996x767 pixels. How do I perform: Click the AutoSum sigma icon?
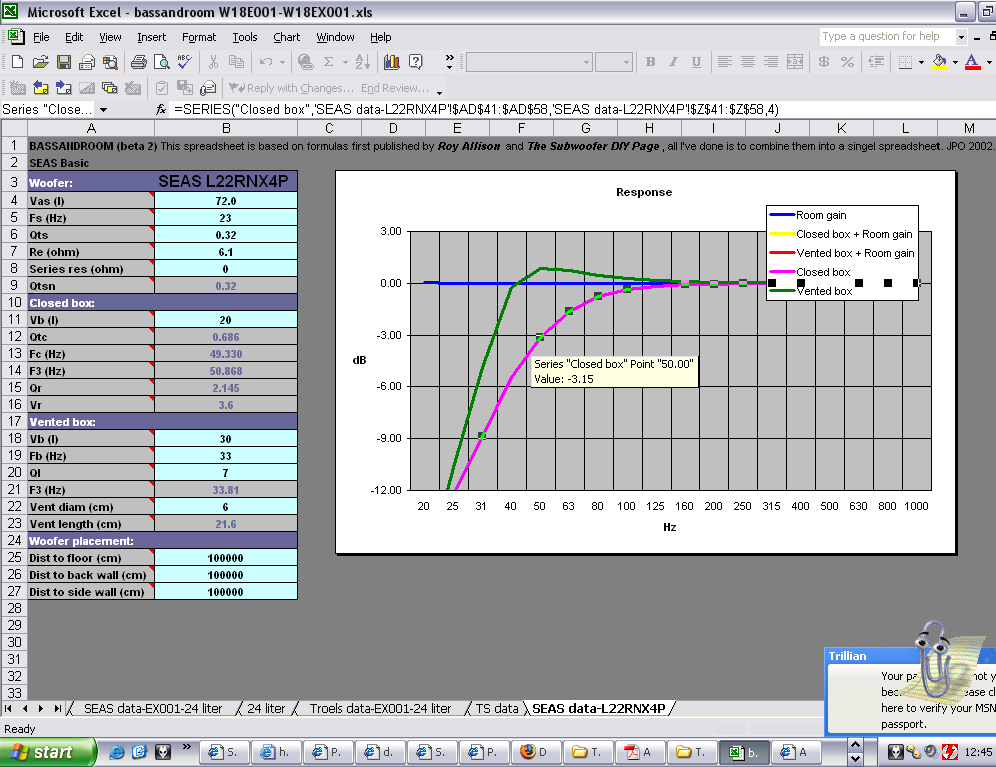(x=328, y=62)
